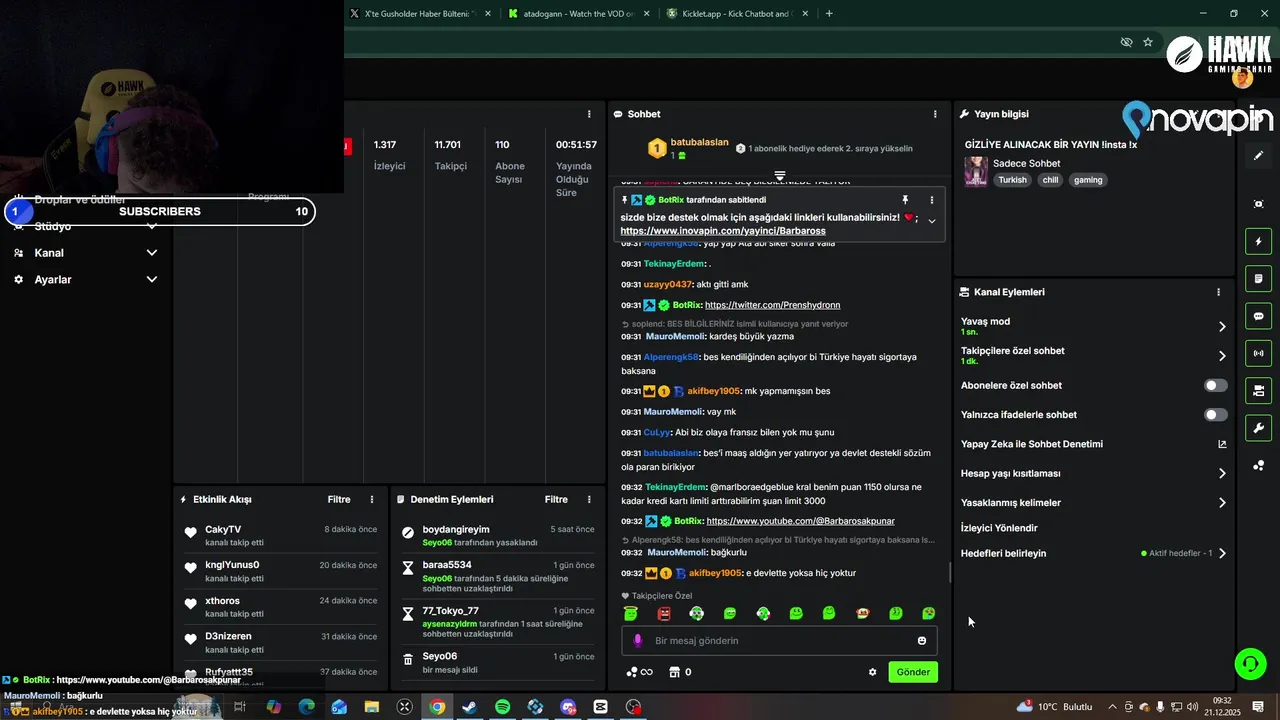
Task: Click the chill stream tag
Action: coord(1050,180)
